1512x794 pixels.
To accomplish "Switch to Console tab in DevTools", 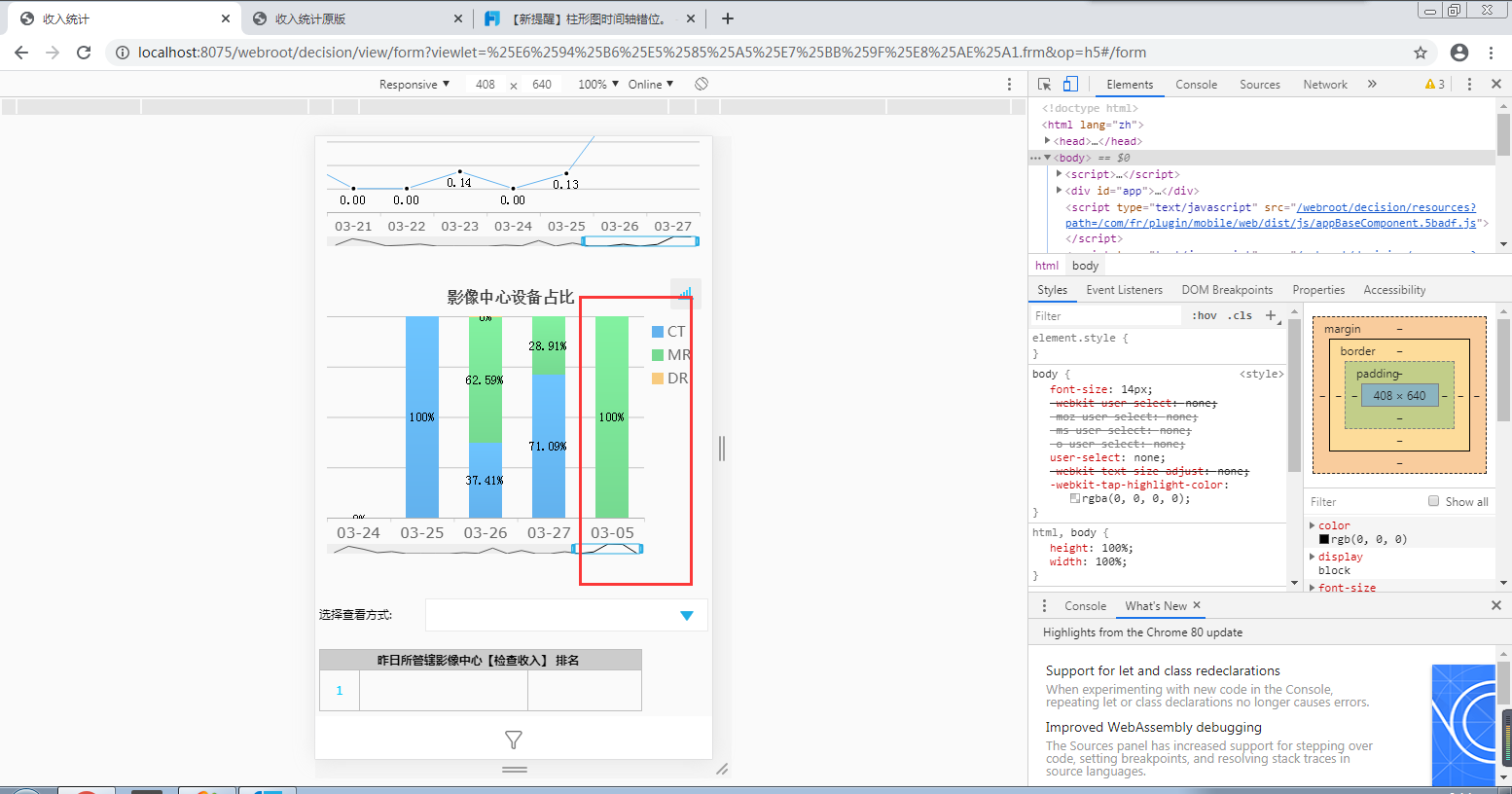I will click(x=1196, y=85).
